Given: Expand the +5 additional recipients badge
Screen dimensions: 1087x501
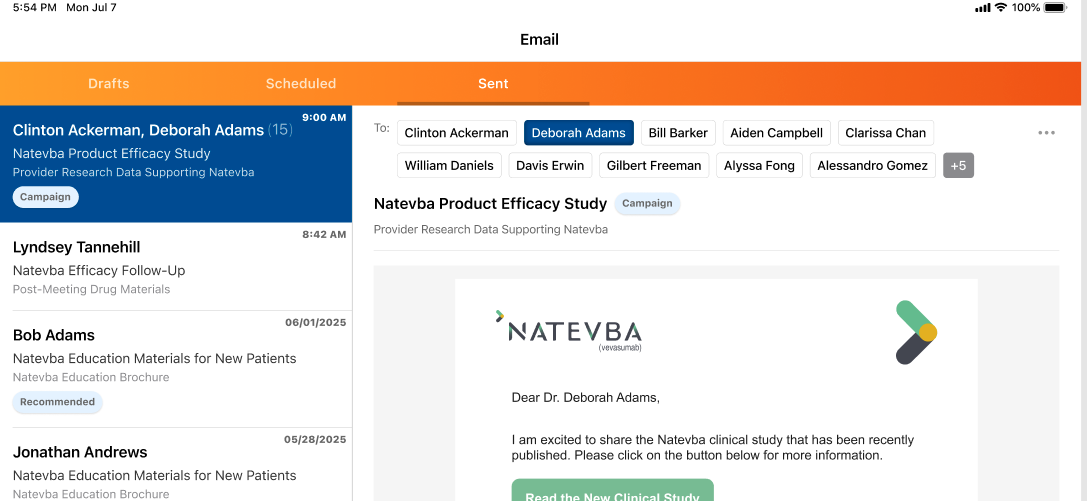Looking at the screenshot, I should point(958,165).
